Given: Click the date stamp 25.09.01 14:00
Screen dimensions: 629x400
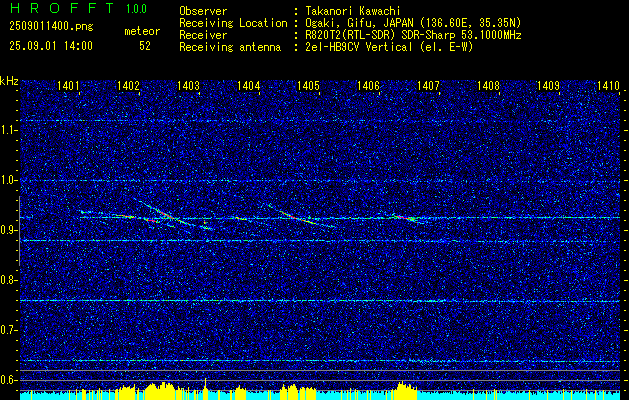Looking at the screenshot, I should point(51,46).
